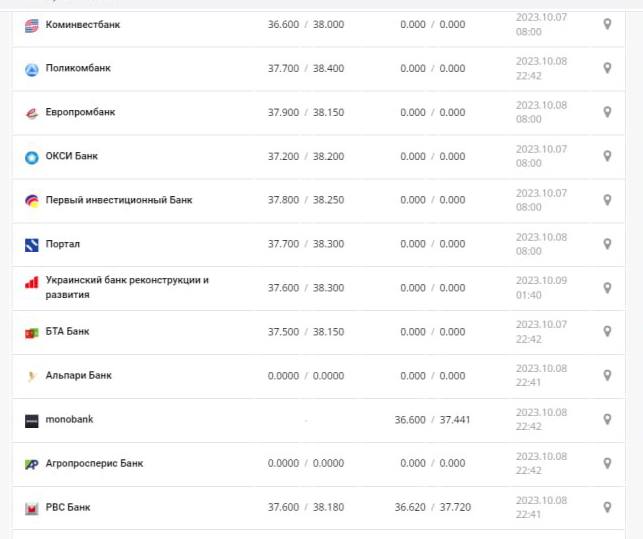Select the Альпари Банк name
The image size is (643, 539).
click(x=78, y=375)
